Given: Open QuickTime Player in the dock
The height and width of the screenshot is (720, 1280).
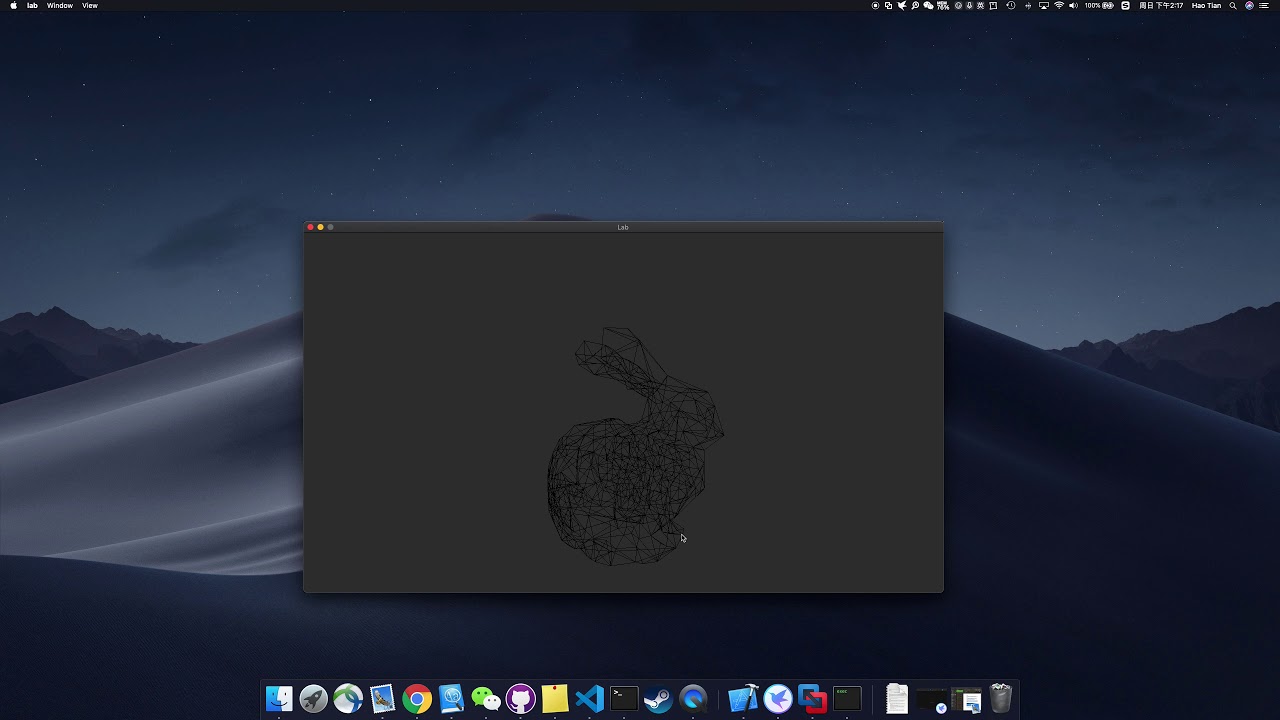Looking at the screenshot, I should tap(693, 698).
